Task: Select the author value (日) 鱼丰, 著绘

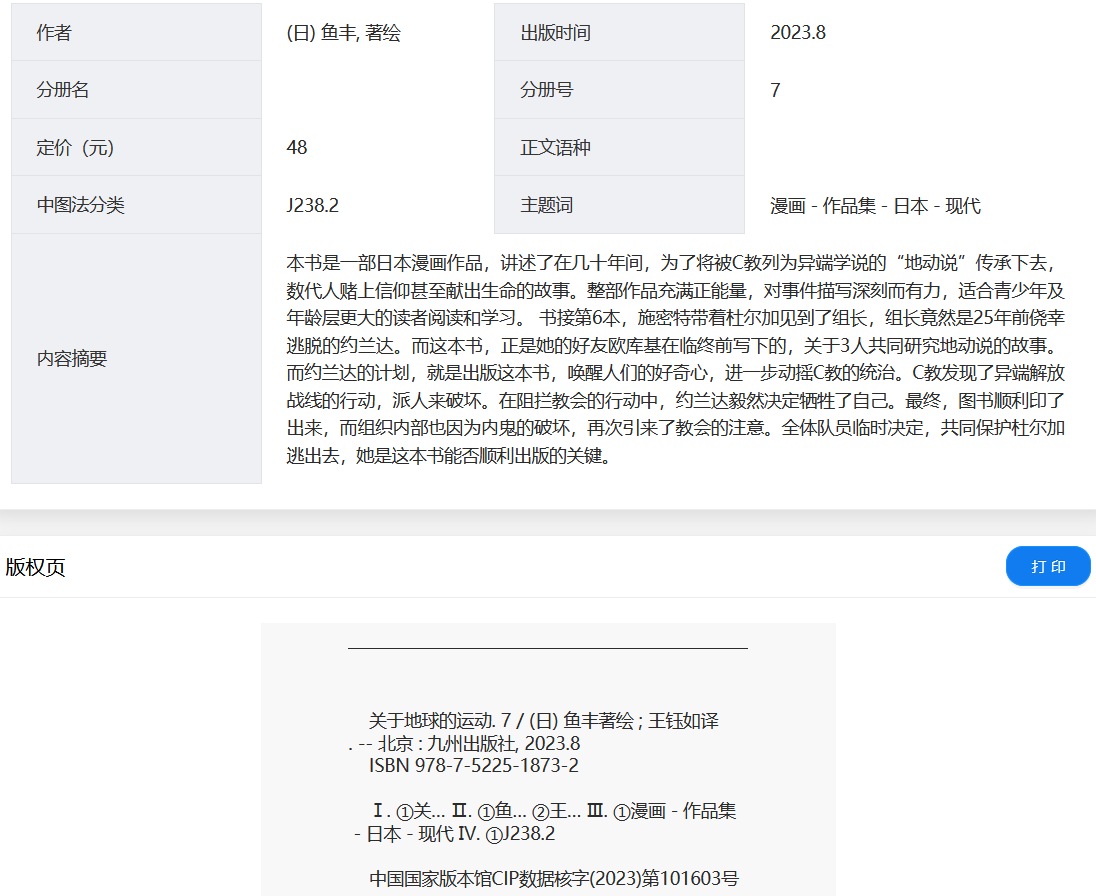Action: [343, 33]
